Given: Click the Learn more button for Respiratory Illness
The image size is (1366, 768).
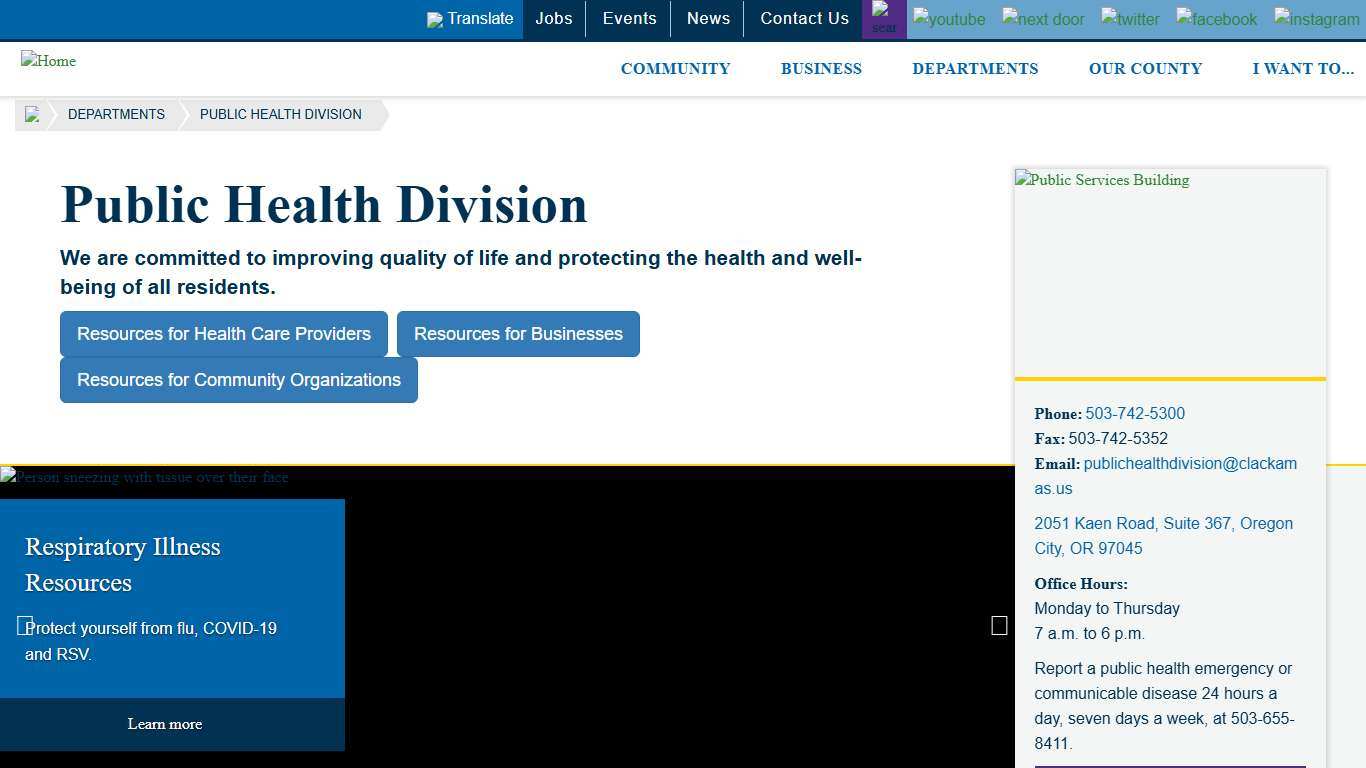Looking at the screenshot, I should [x=165, y=724].
